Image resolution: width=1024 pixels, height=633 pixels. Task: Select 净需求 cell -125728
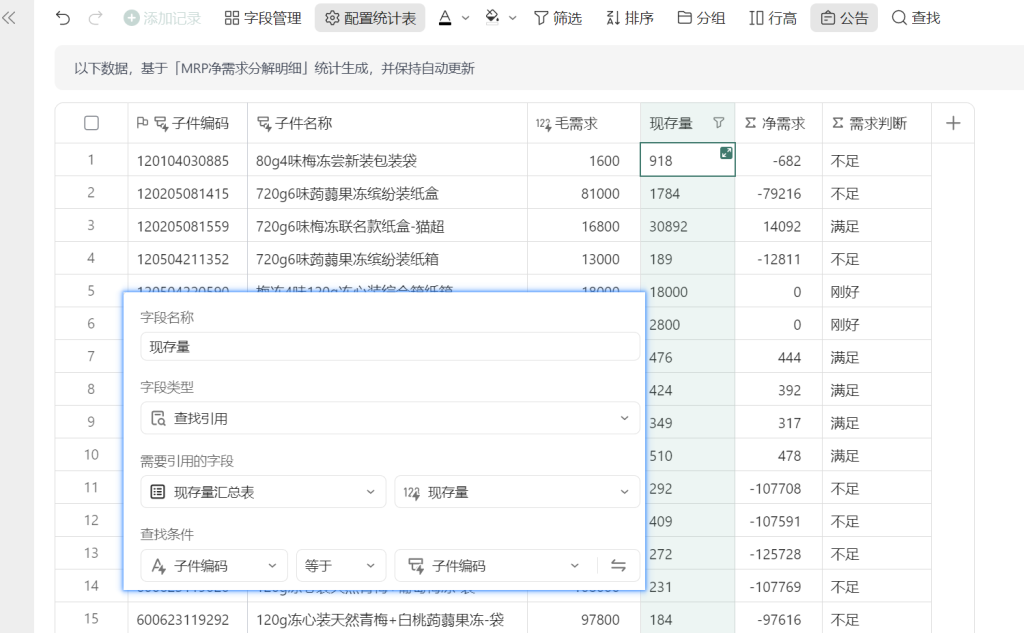coord(778,554)
